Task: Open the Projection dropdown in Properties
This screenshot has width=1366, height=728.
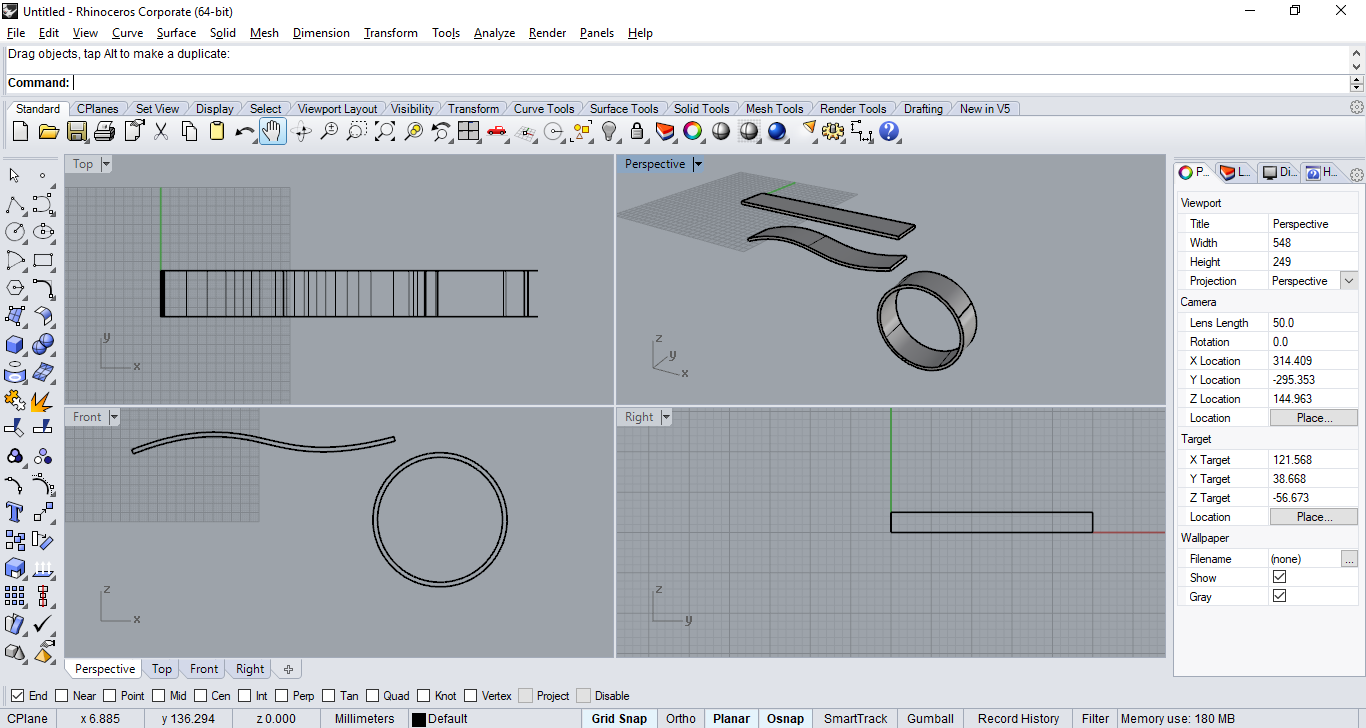Action: (1349, 281)
